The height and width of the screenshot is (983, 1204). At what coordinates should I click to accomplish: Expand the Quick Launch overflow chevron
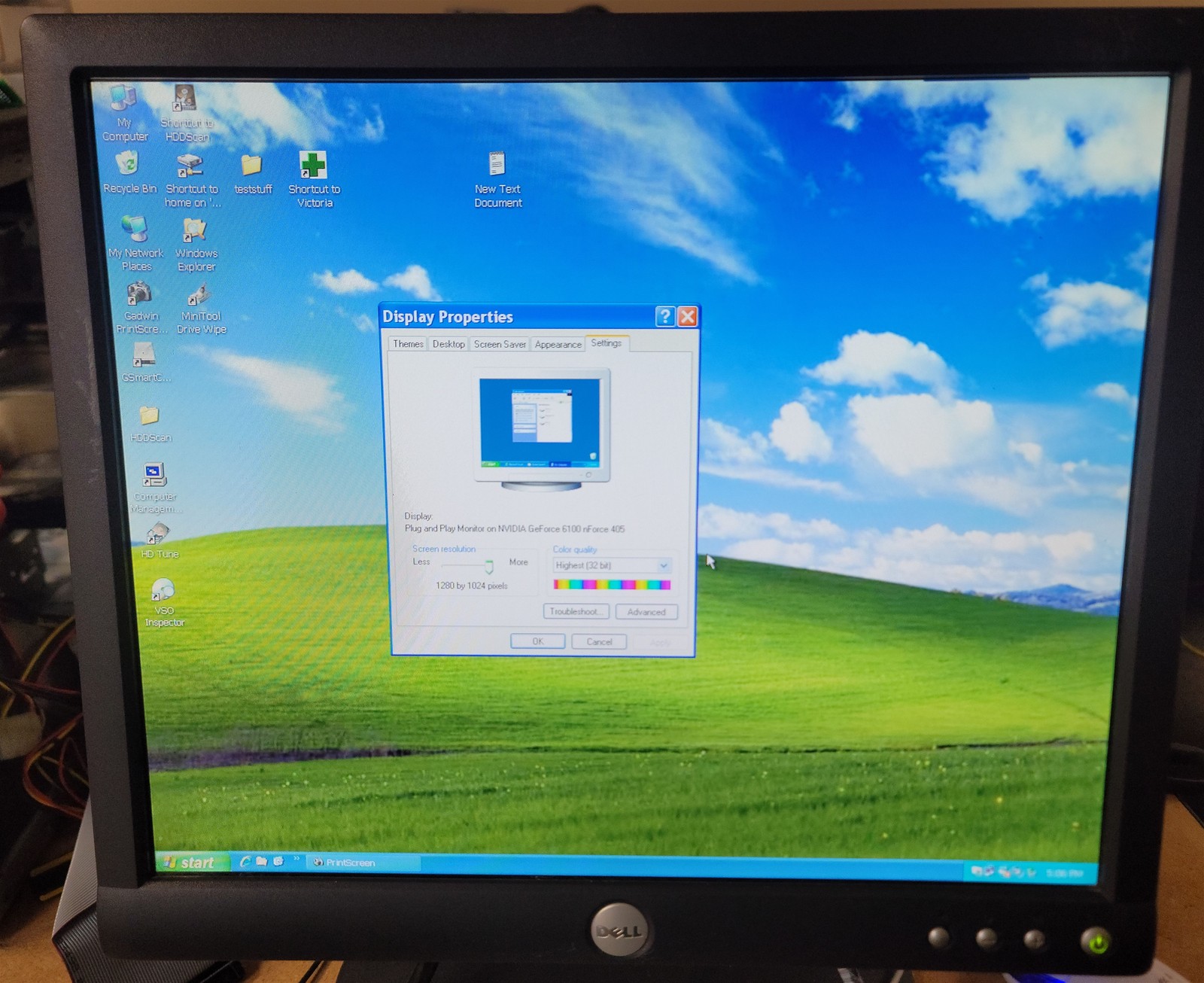point(296,859)
